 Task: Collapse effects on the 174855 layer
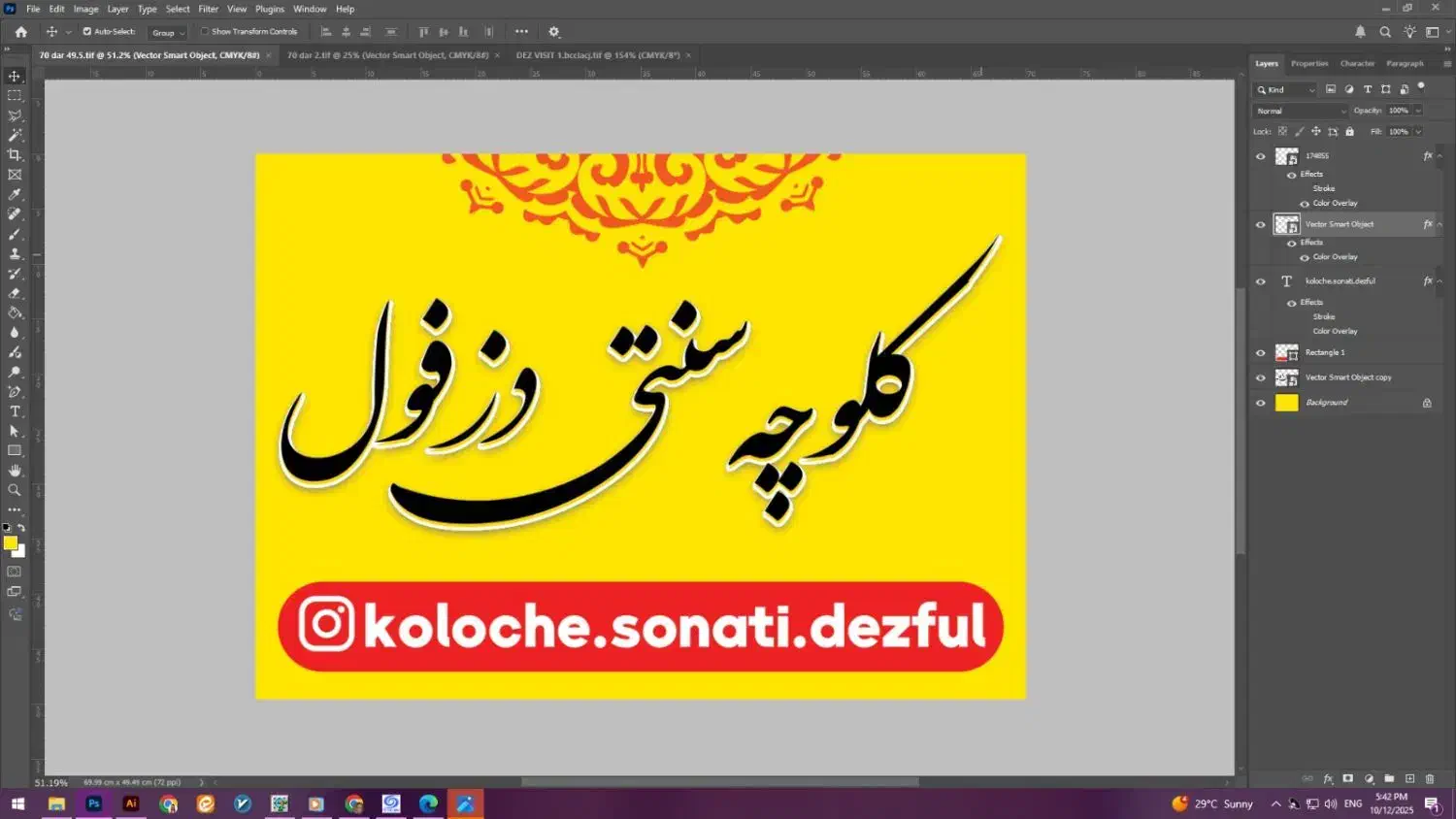click(x=1439, y=156)
